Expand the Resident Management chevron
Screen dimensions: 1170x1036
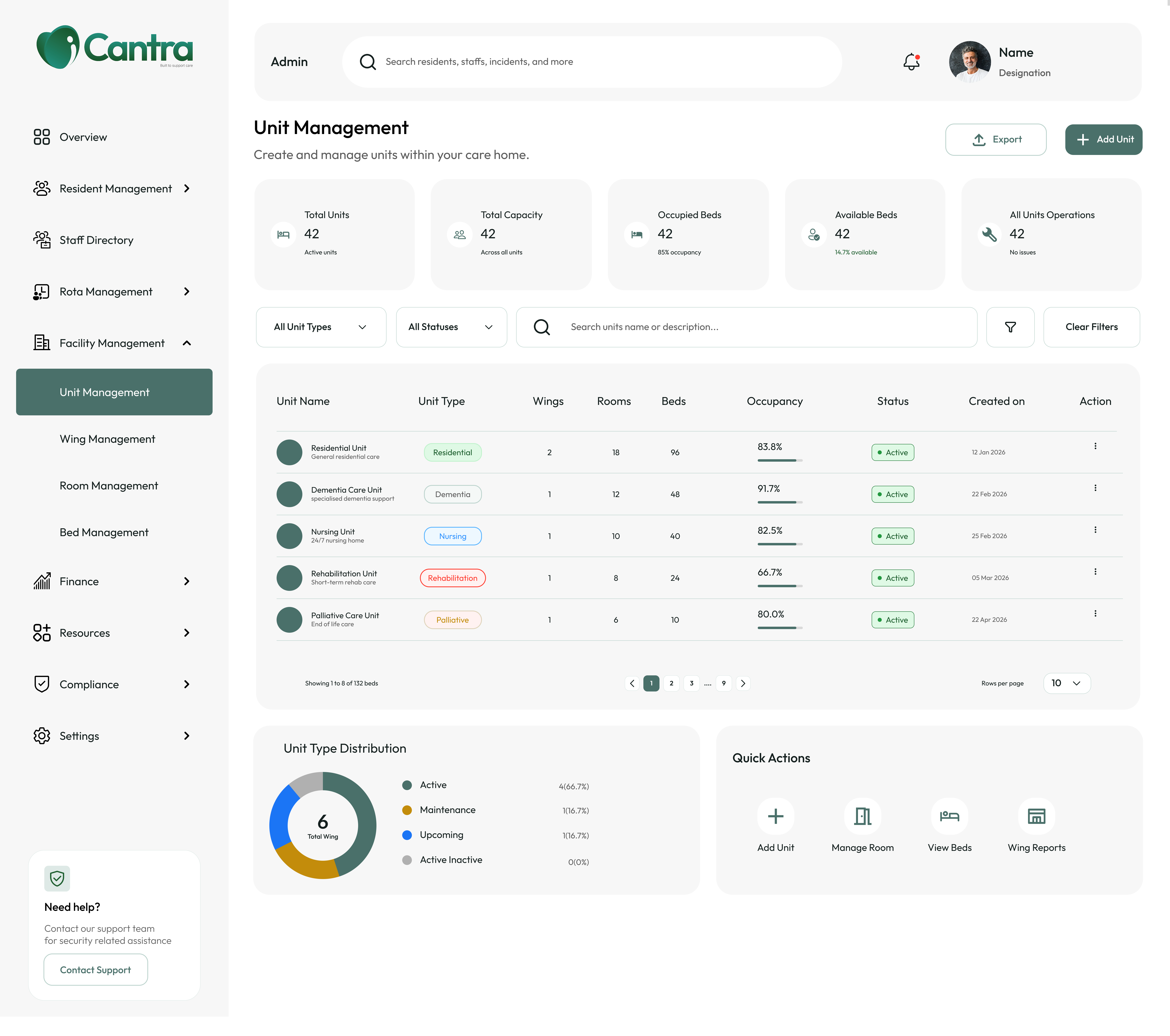point(187,188)
